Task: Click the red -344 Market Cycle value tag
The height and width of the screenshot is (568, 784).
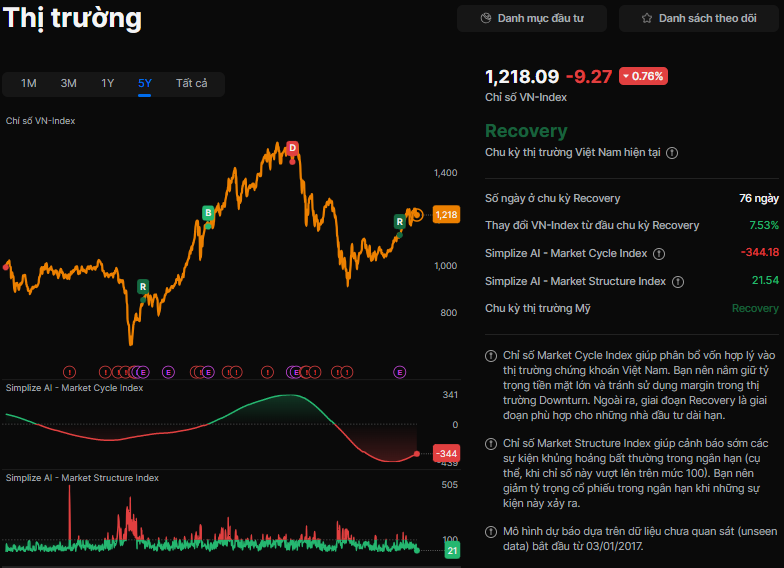Action: coord(446,454)
